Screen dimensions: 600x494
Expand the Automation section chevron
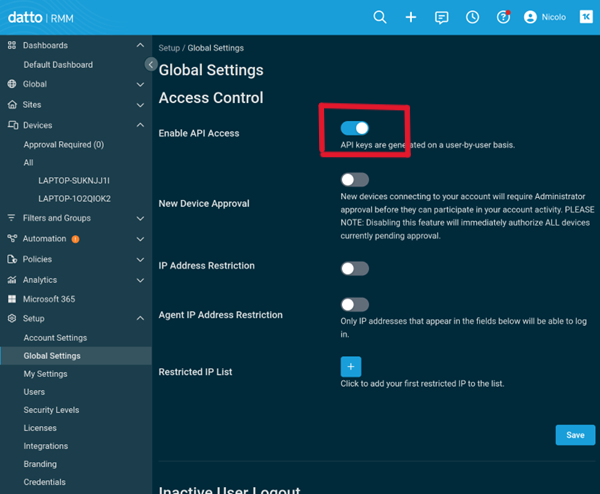(140, 239)
